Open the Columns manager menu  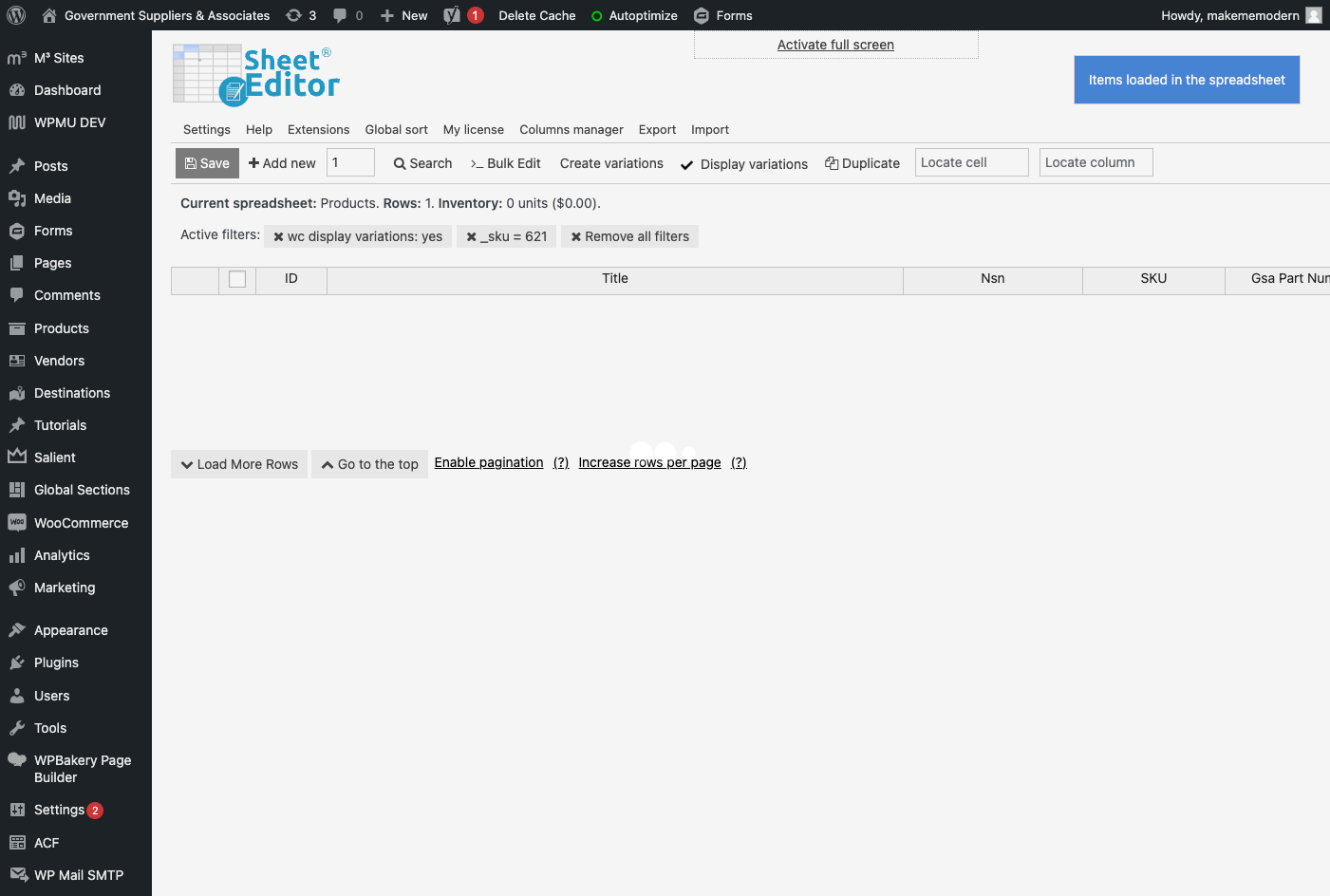pyautogui.click(x=571, y=130)
